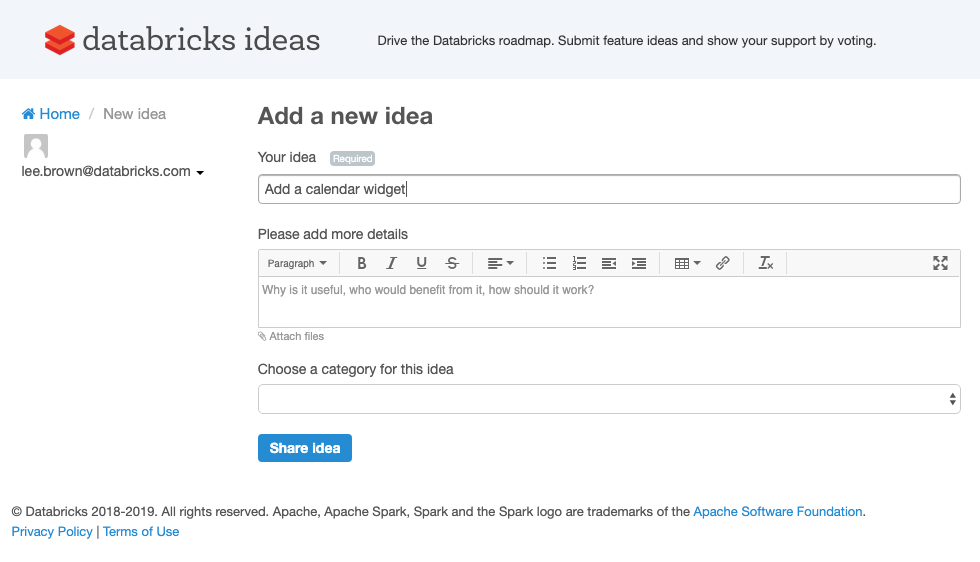The width and height of the screenshot is (980, 562).
Task: Apply underline formatting
Action: coord(422,263)
